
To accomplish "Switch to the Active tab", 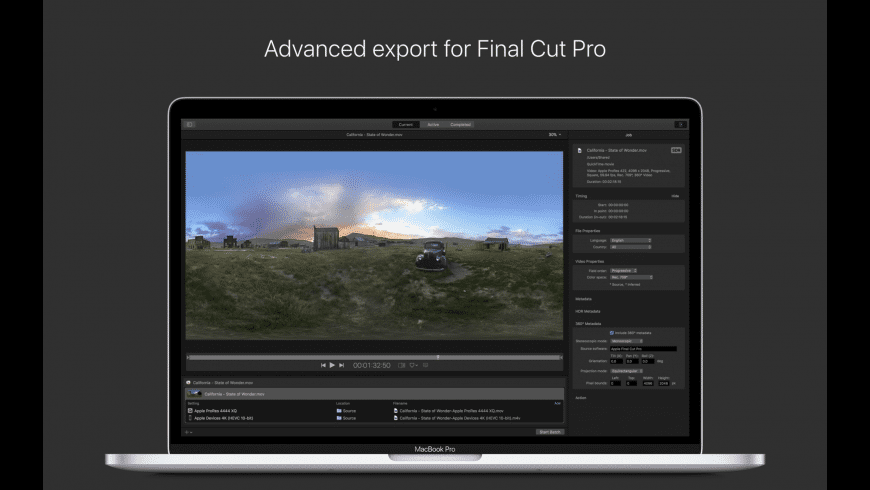I will point(433,124).
